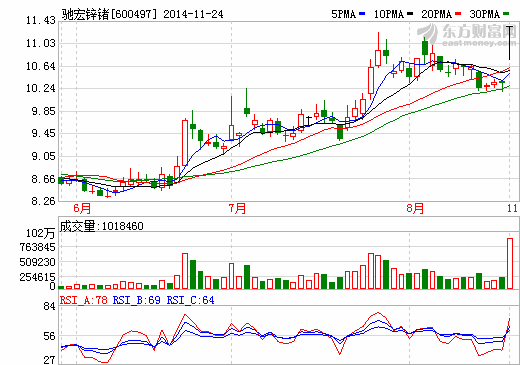Click the 509230 volume axis label
This screenshot has width=520, height=365.
pyautogui.click(x=37, y=262)
